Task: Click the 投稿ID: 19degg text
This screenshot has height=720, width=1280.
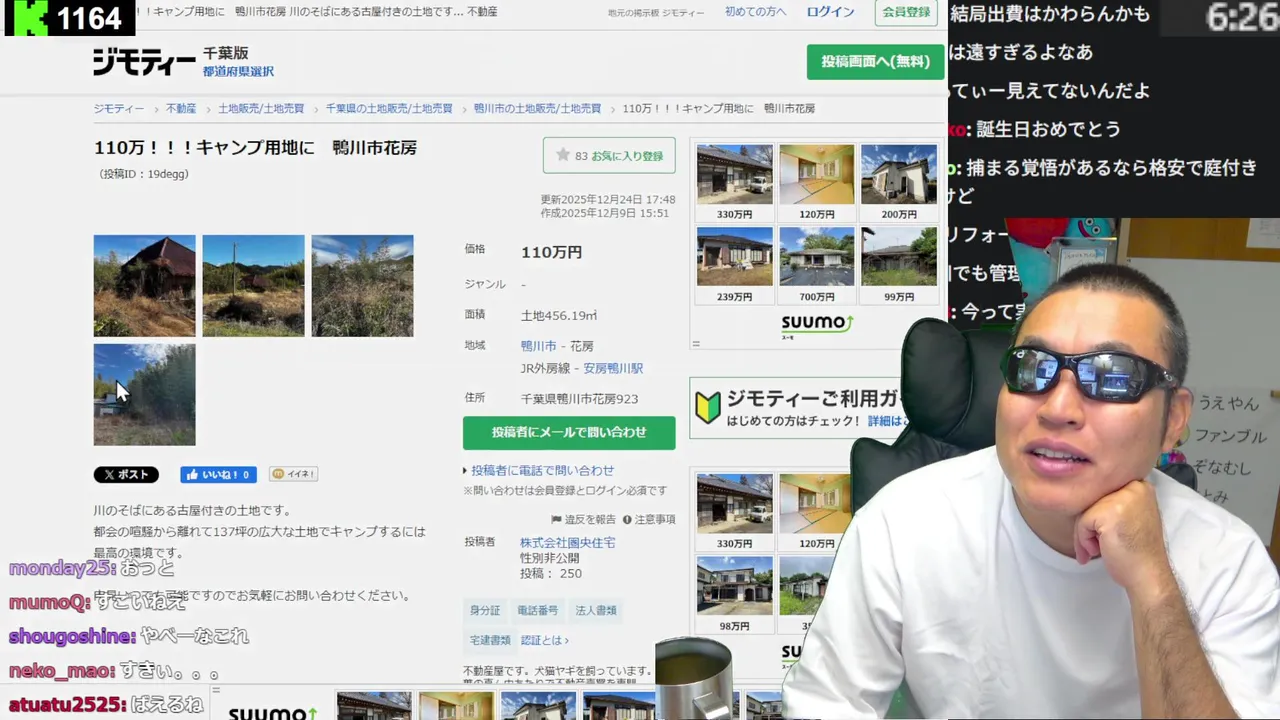Action: pos(144,174)
